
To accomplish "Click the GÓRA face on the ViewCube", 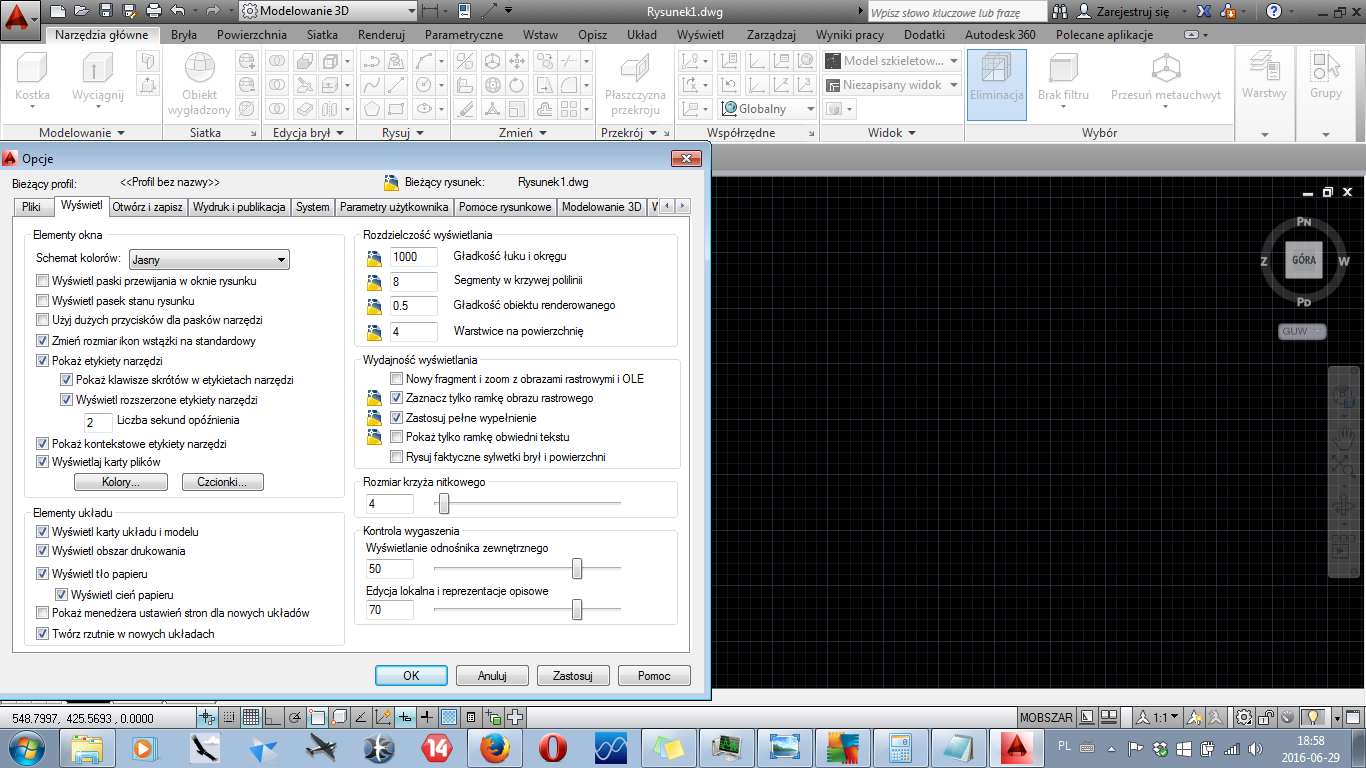I will 1304,260.
